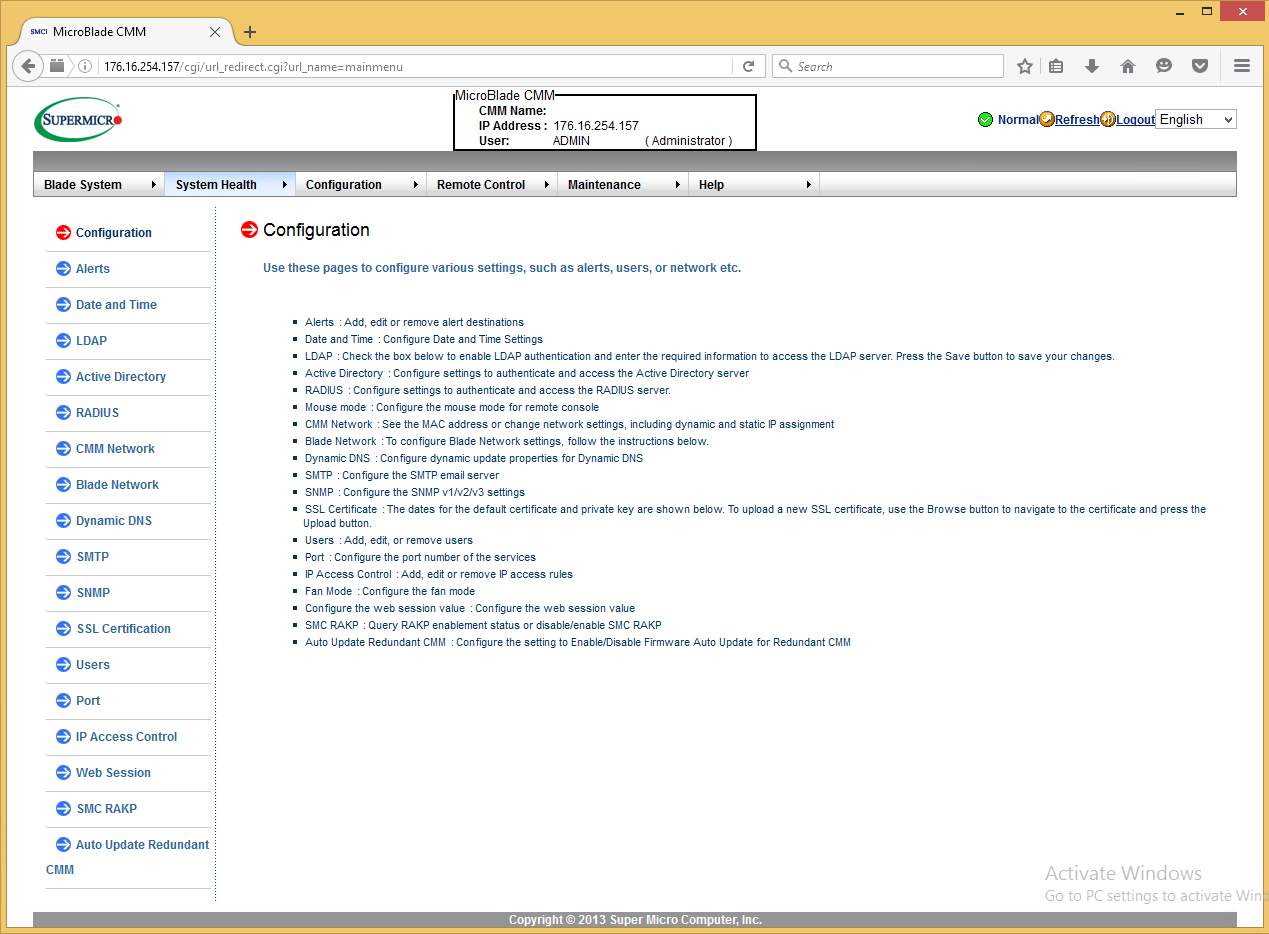Viewport: 1269px width, 934px height.
Task: Open the Users sidebar link
Action: point(93,664)
